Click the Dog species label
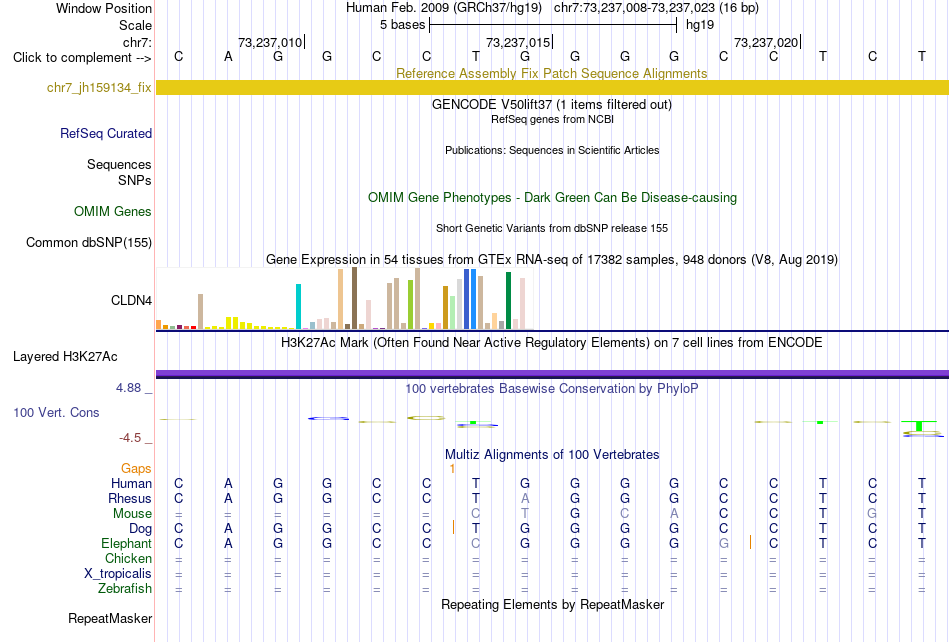 point(141,529)
